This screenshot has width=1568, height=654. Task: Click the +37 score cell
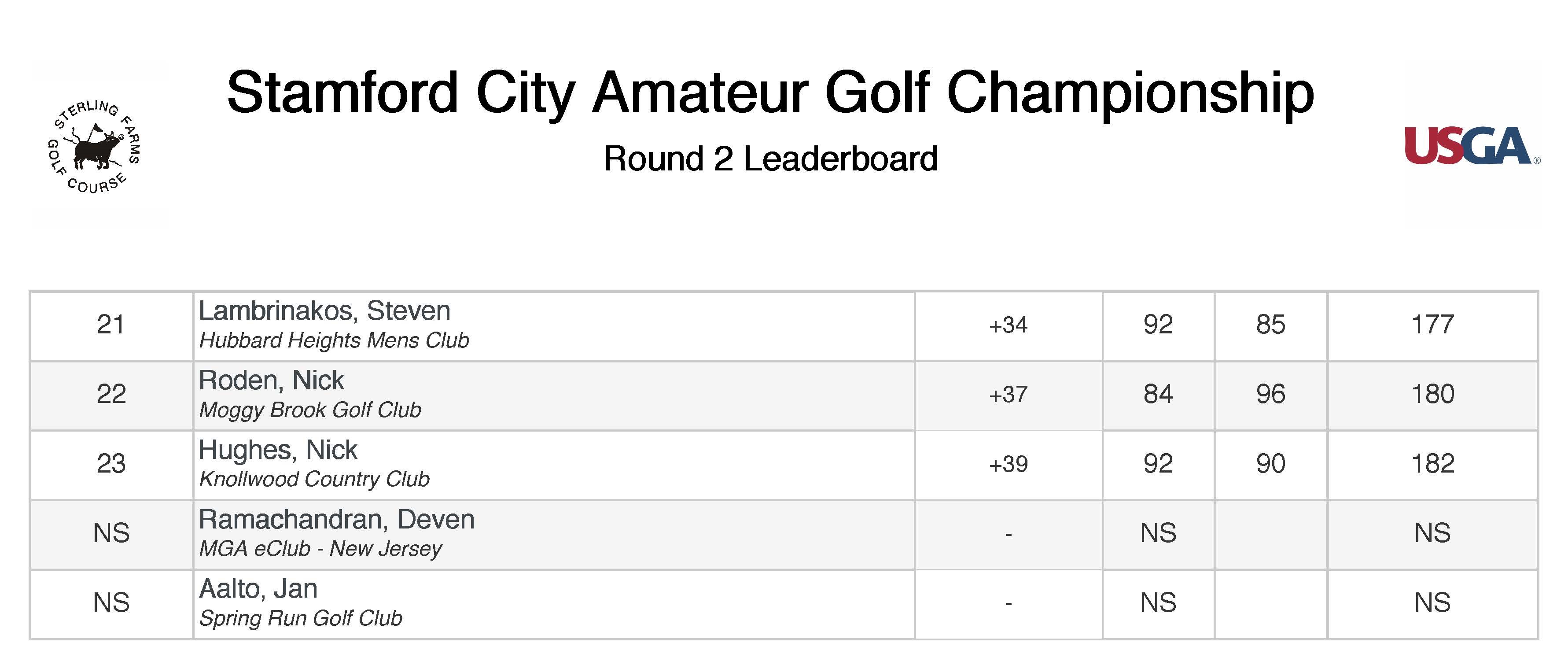tap(1009, 395)
